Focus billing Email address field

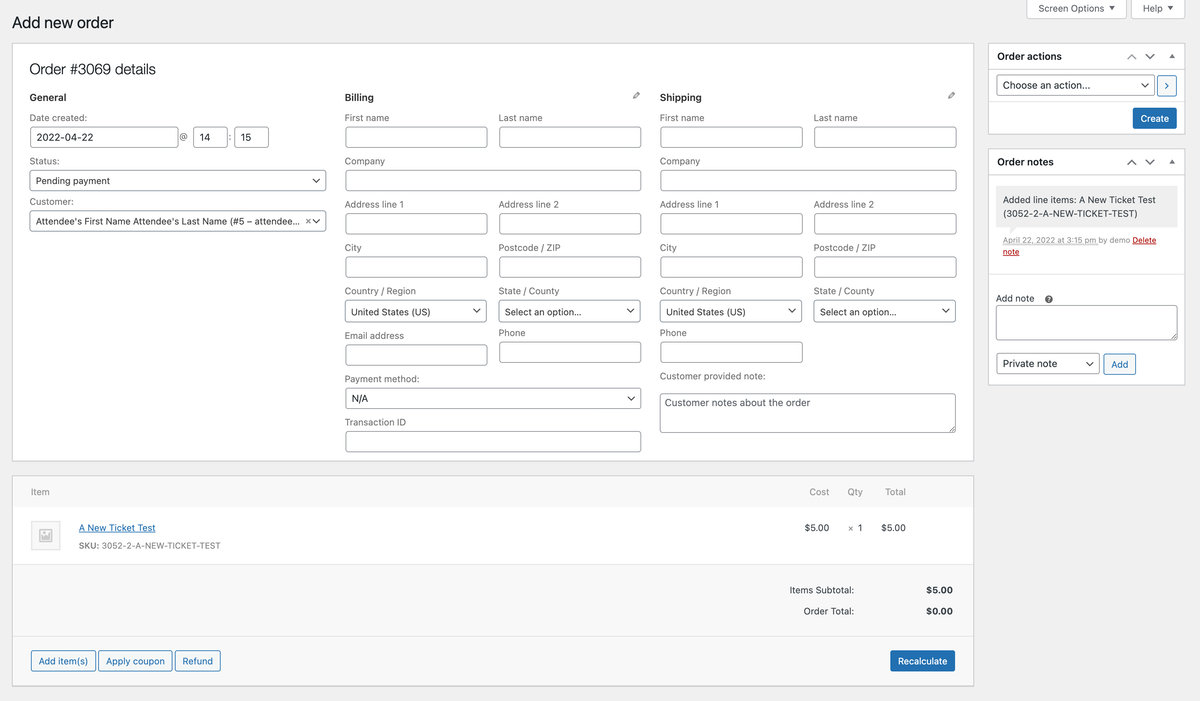click(416, 355)
